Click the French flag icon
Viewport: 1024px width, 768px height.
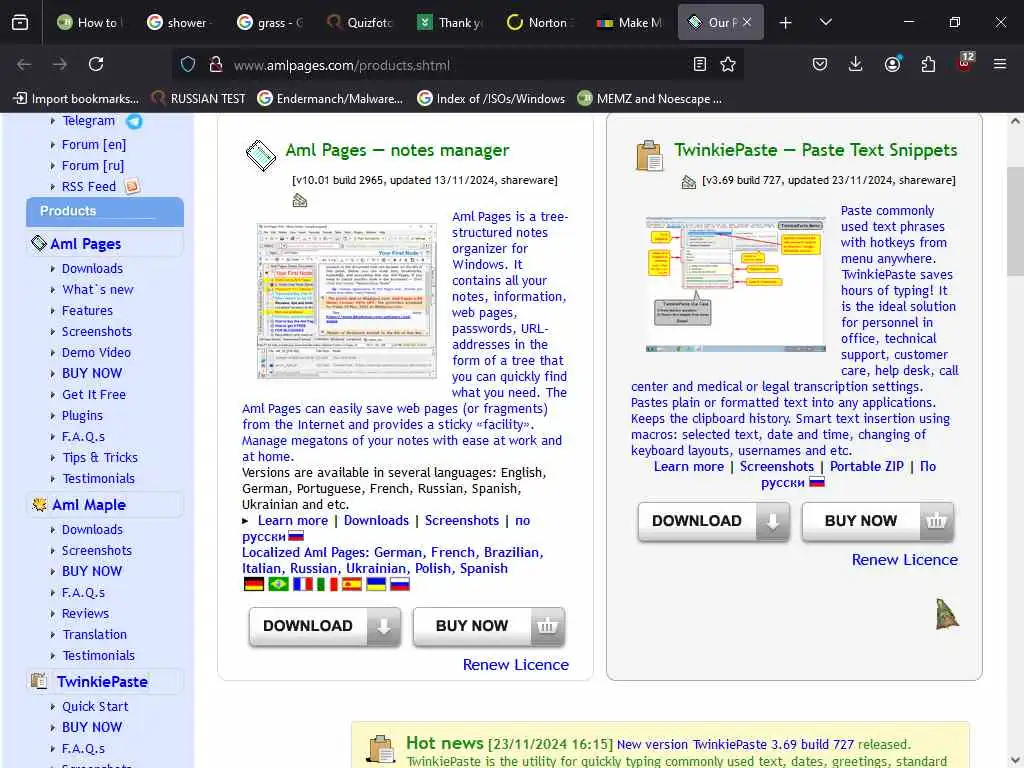[x=302, y=584]
